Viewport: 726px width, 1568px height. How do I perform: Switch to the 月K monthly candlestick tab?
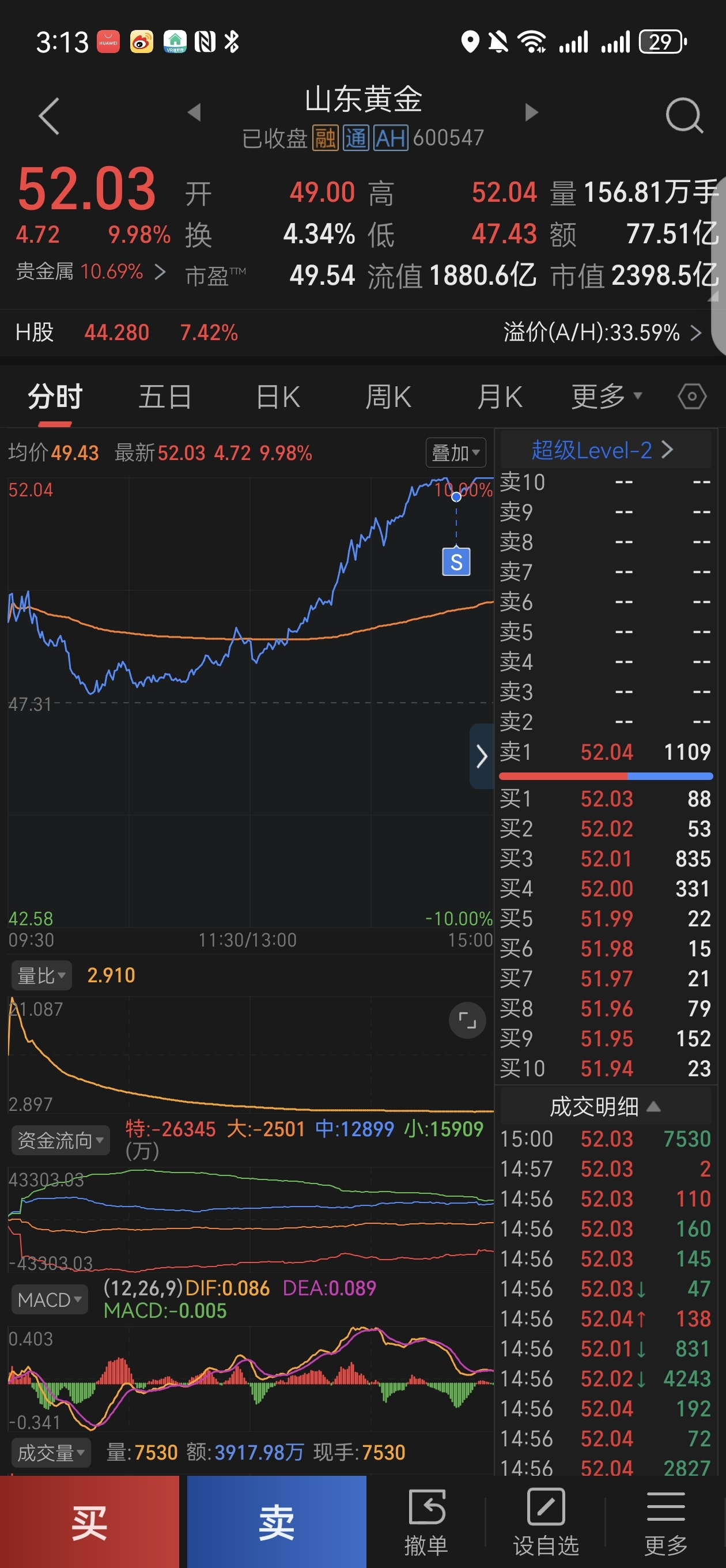click(x=500, y=397)
